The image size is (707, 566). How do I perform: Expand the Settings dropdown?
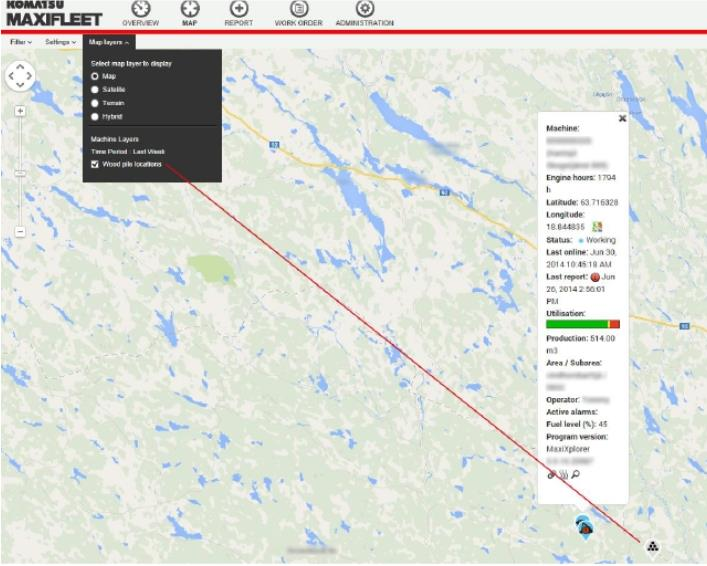[60, 42]
